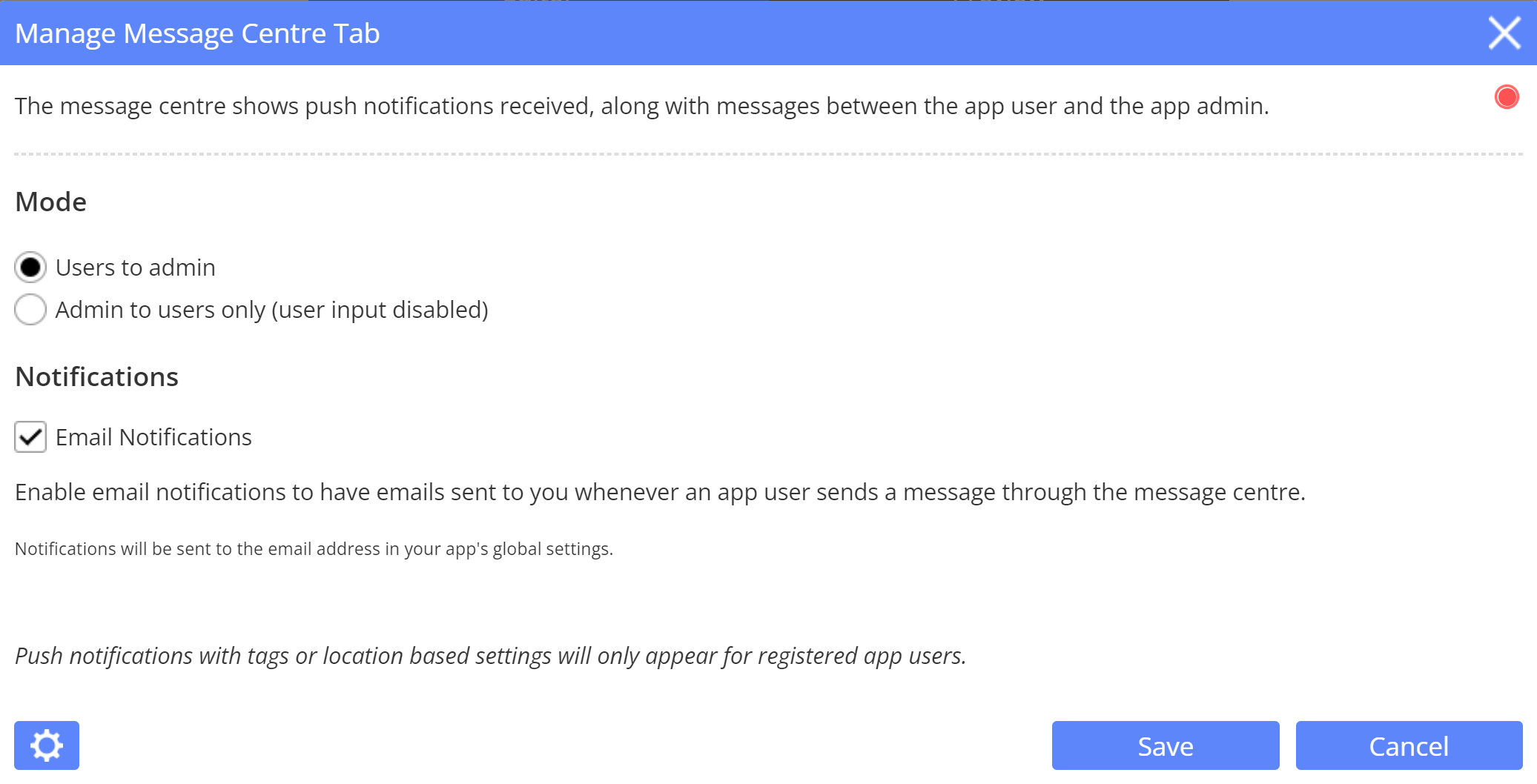Click the "(user input disabled)" label text
Viewport: 1537px width, 784px height.
(x=380, y=310)
